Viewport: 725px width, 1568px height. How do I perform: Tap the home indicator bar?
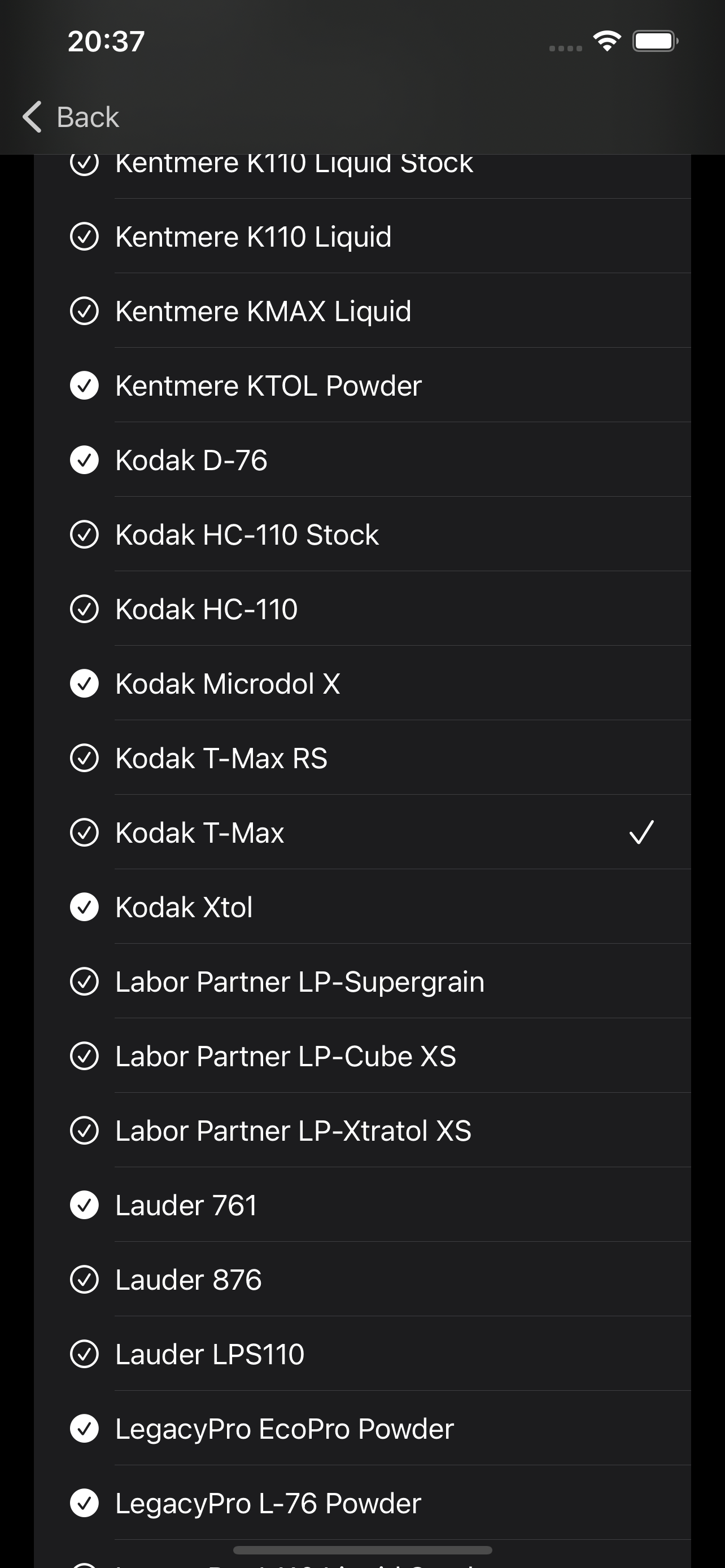click(x=362, y=1549)
